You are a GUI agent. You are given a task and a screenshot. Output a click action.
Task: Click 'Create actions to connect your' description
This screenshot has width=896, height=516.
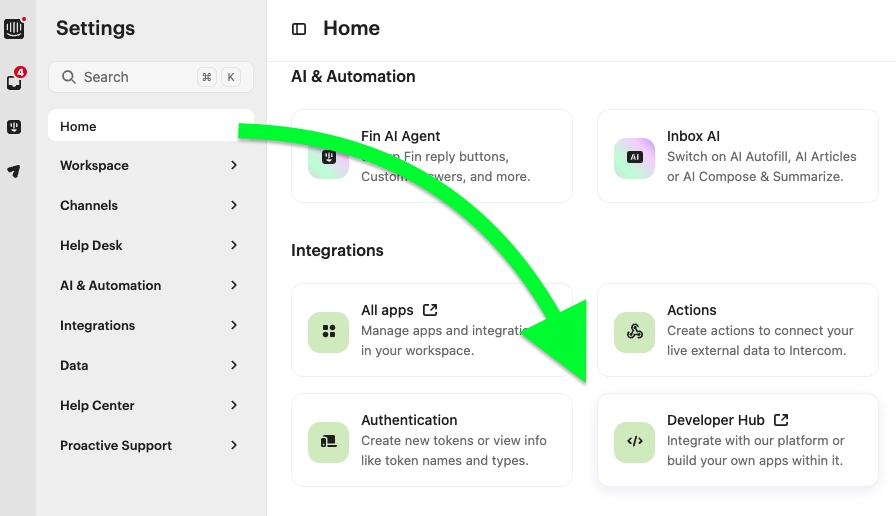click(x=760, y=330)
